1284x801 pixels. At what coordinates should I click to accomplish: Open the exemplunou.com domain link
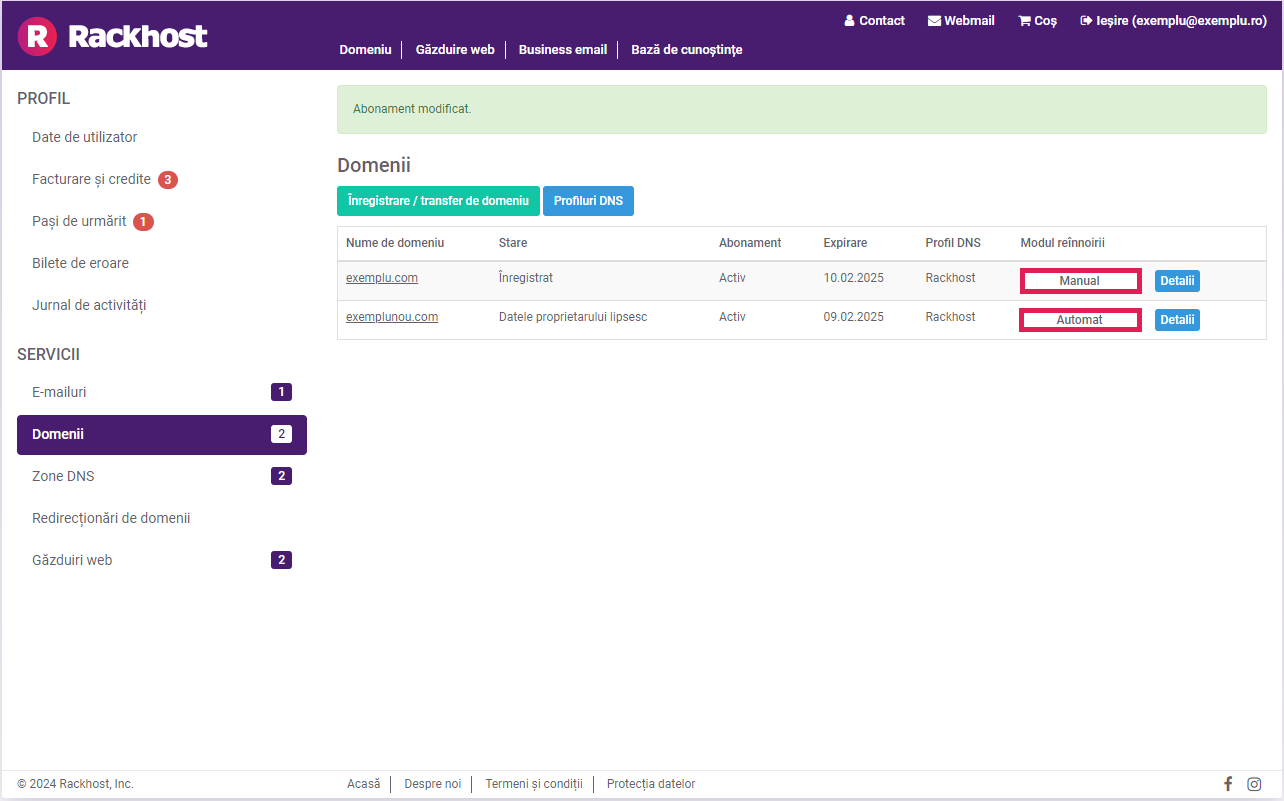click(x=392, y=317)
